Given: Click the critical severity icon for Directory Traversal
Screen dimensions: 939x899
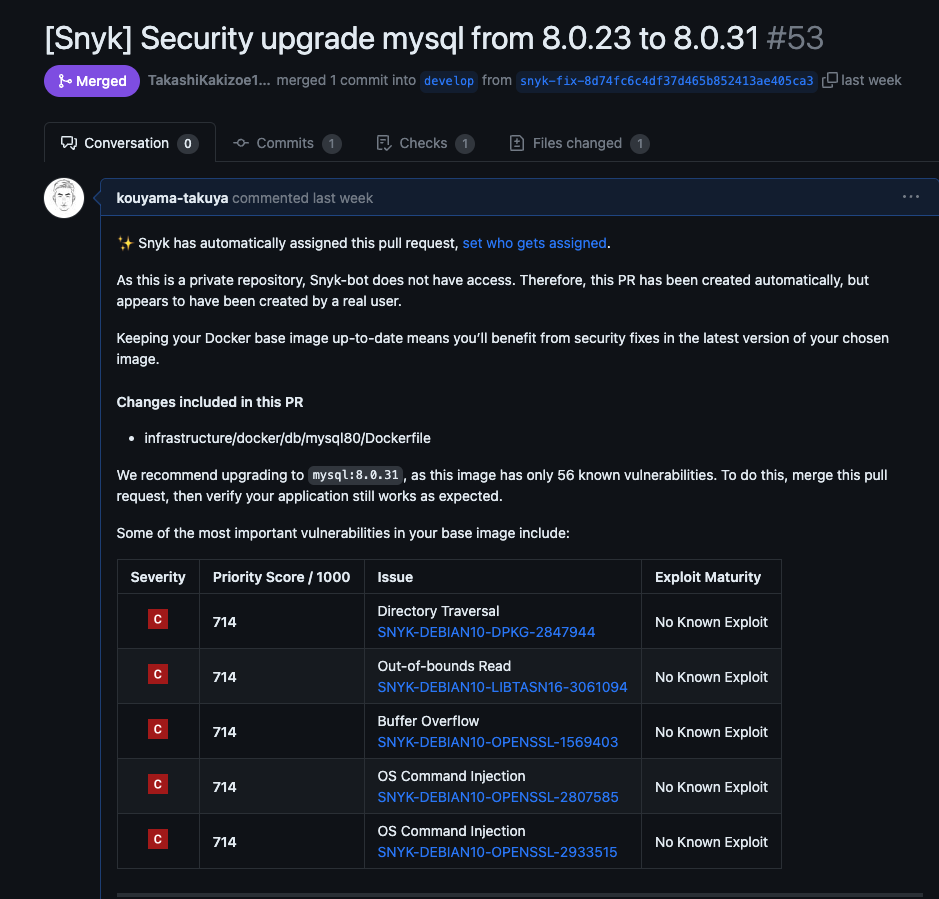Looking at the screenshot, I should pyautogui.click(x=157, y=620).
